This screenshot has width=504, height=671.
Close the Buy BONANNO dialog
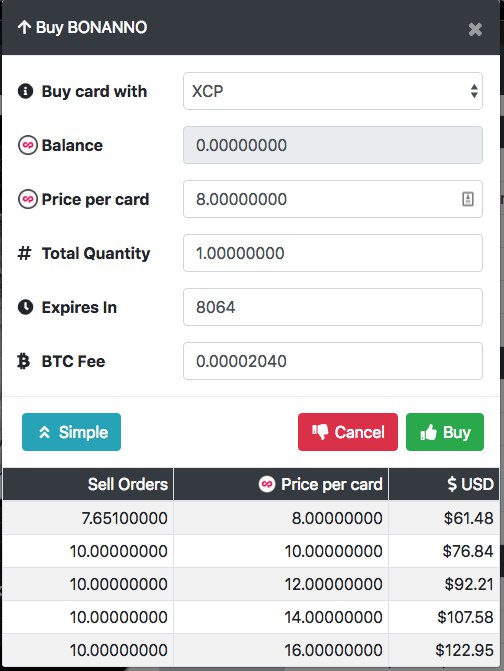click(x=475, y=29)
